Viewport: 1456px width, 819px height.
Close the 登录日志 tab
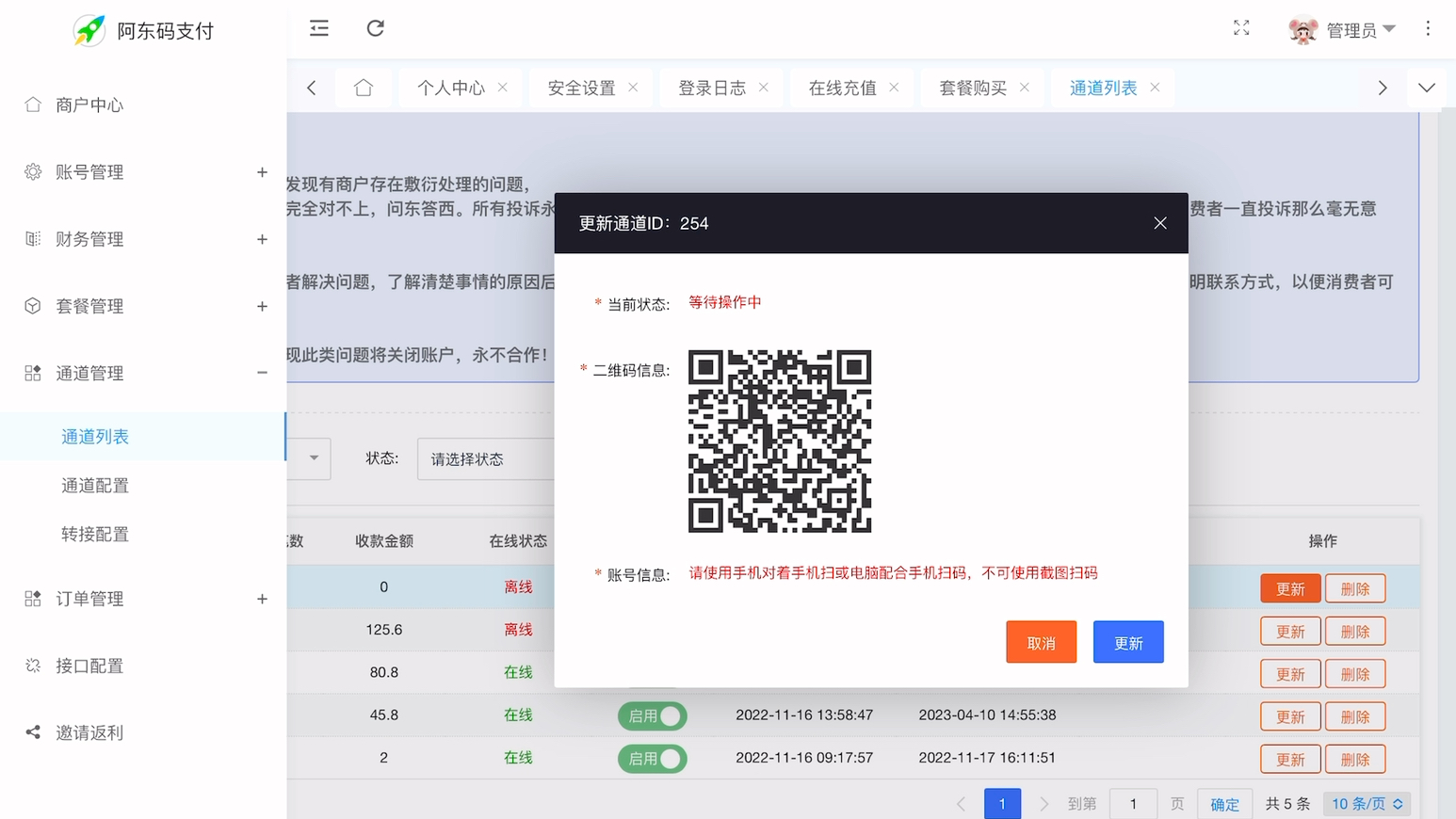tap(764, 88)
